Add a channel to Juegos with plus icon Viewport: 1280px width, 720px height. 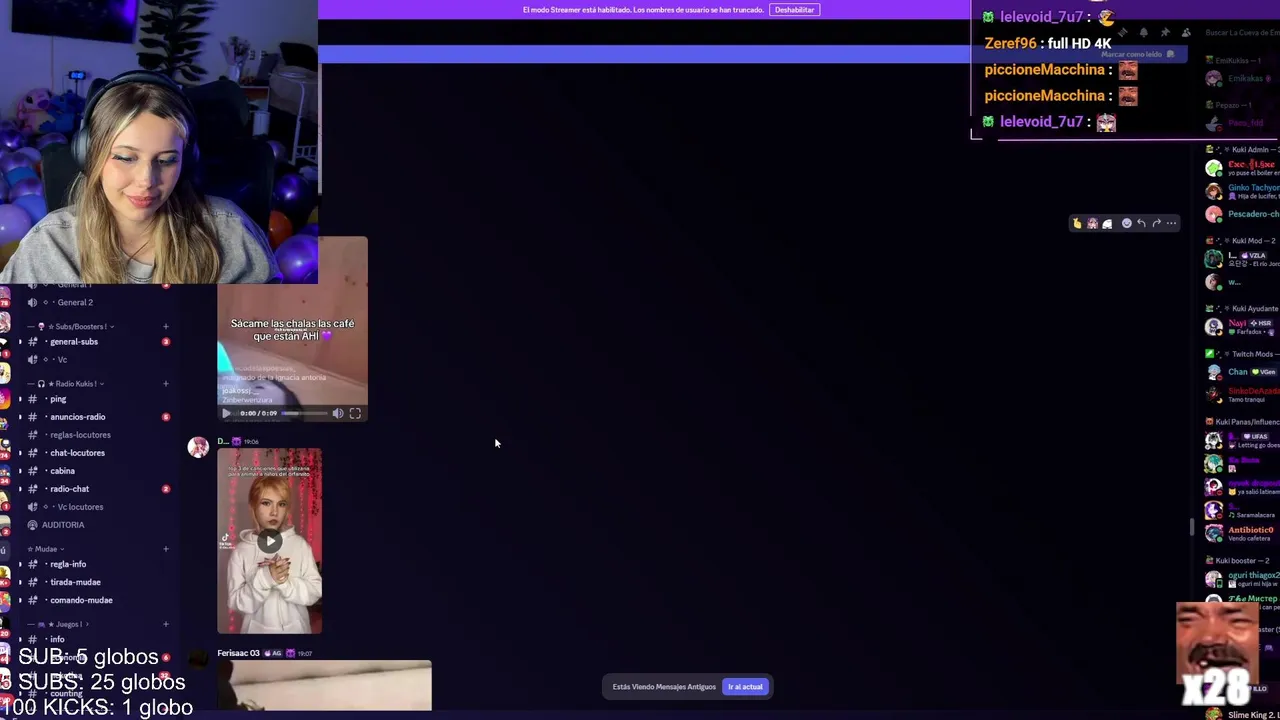tap(166, 624)
